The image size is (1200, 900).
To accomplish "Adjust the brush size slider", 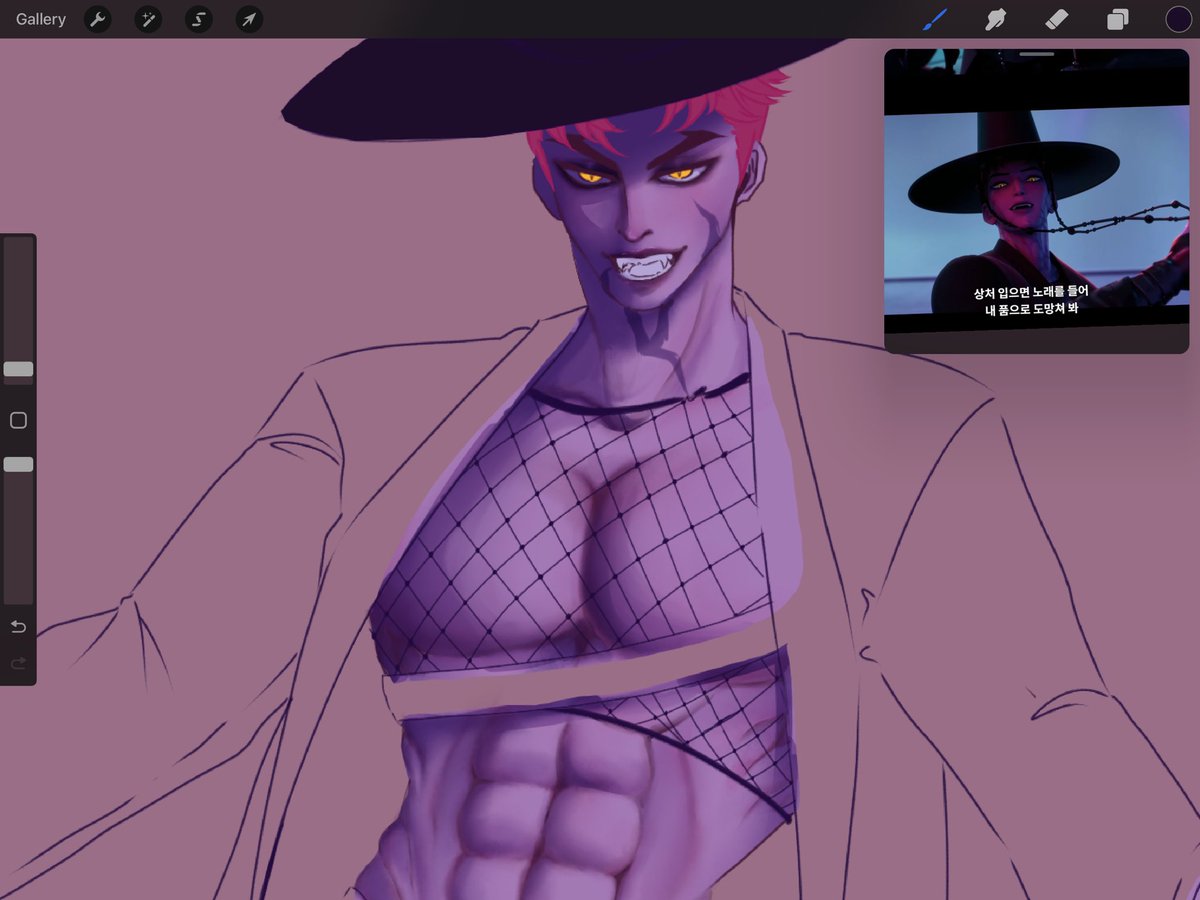I will (18, 369).
